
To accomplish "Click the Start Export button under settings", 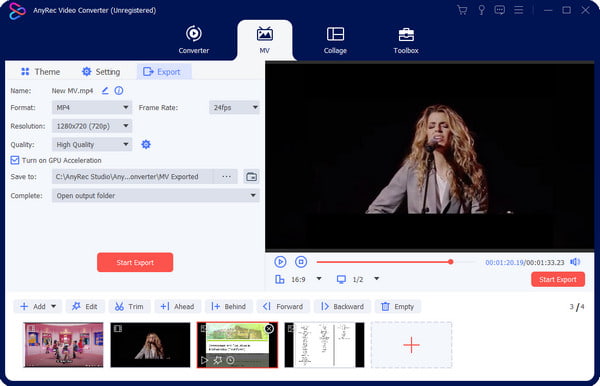I will pos(135,262).
